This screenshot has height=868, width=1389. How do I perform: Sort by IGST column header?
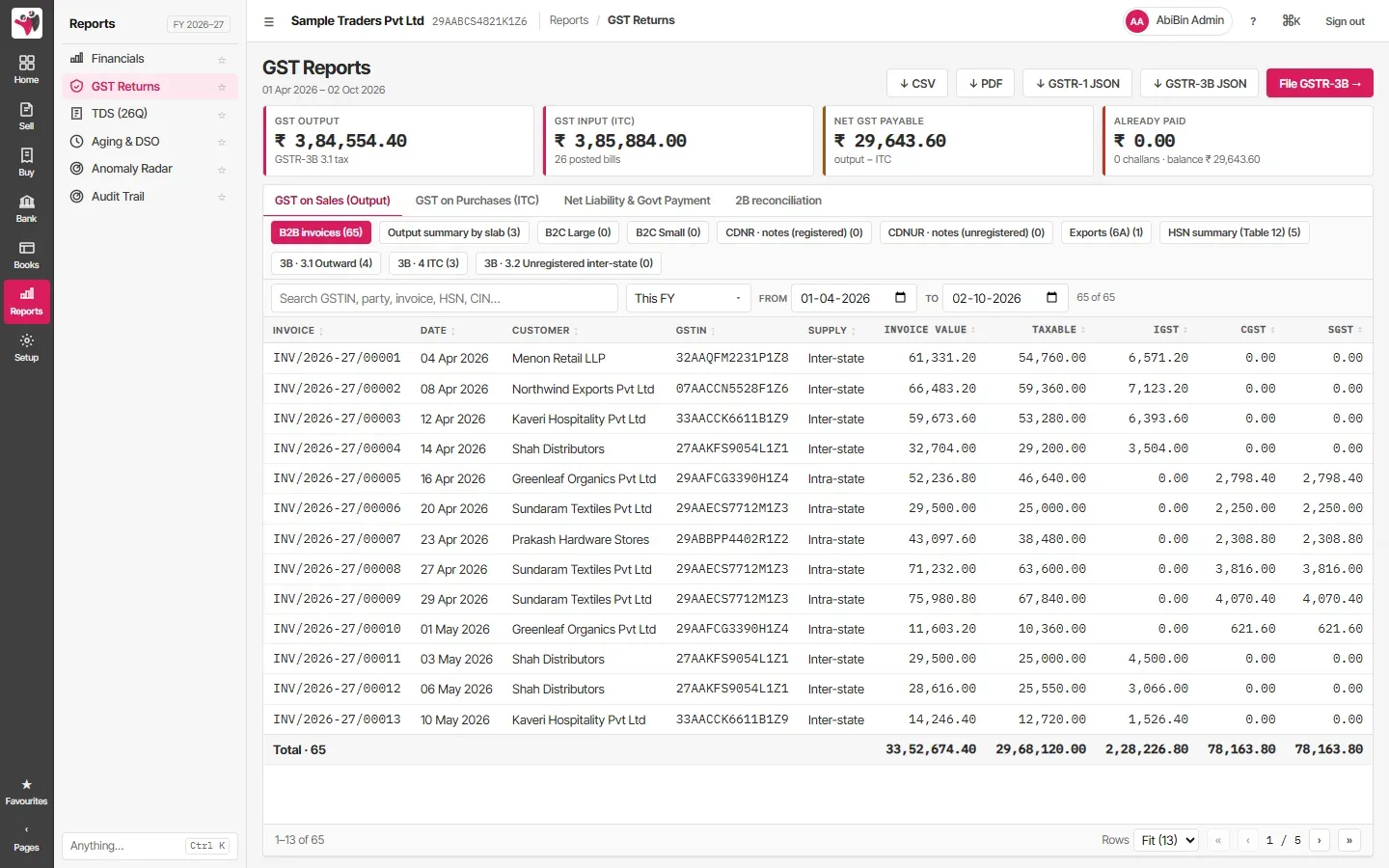coord(1170,330)
